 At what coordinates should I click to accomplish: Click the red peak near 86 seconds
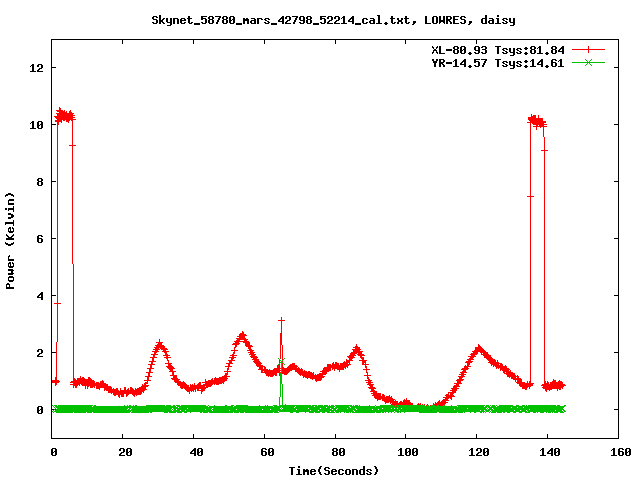click(x=357, y=350)
